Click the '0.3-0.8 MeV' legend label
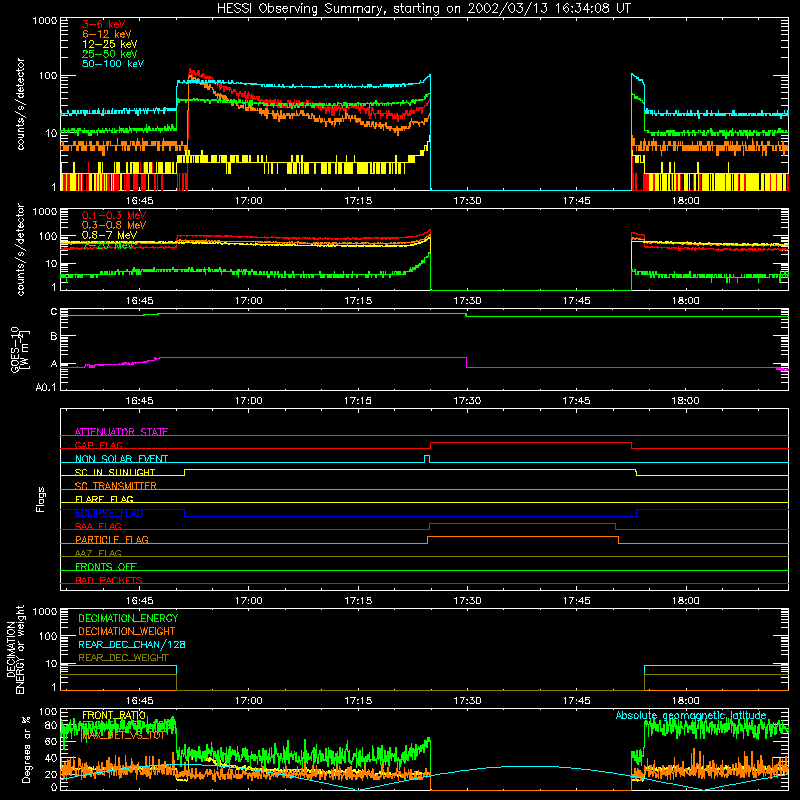The height and width of the screenshot is (800, 800). coord(114,225)
